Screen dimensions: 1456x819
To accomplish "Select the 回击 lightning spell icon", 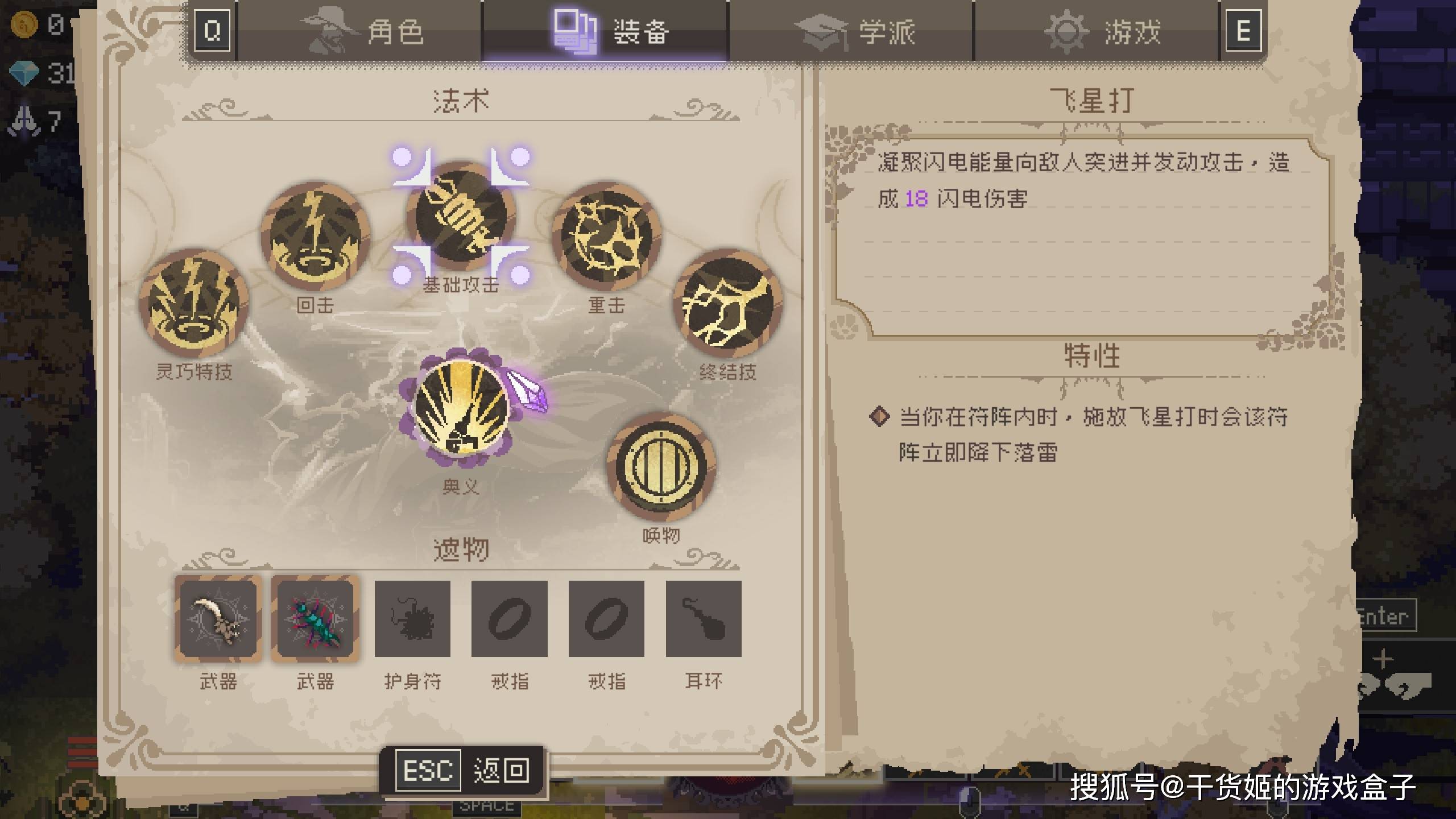I will pos(316,237).
